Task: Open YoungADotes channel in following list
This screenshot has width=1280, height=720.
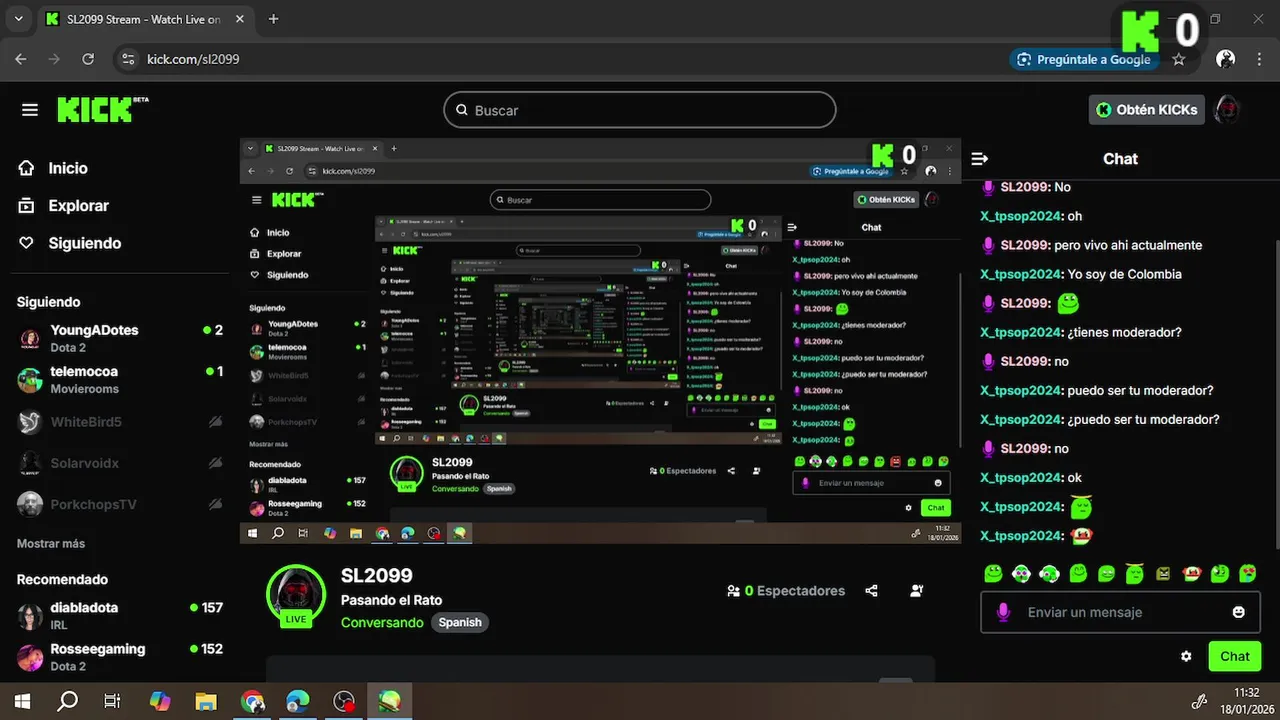Action: pos(120,338)
